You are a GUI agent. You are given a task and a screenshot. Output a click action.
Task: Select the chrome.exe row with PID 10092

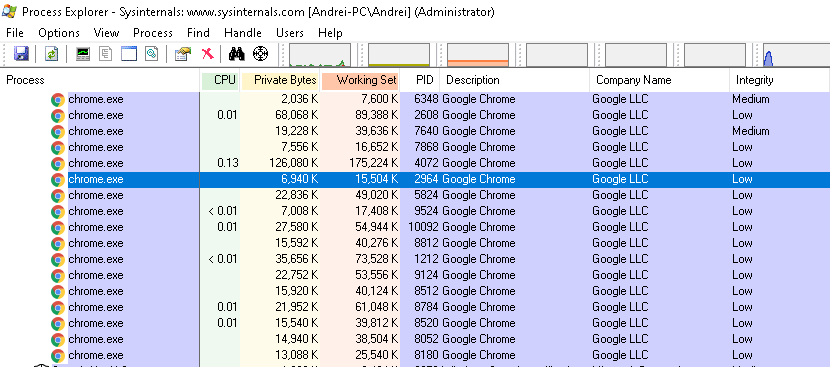(x=415, y=227)
